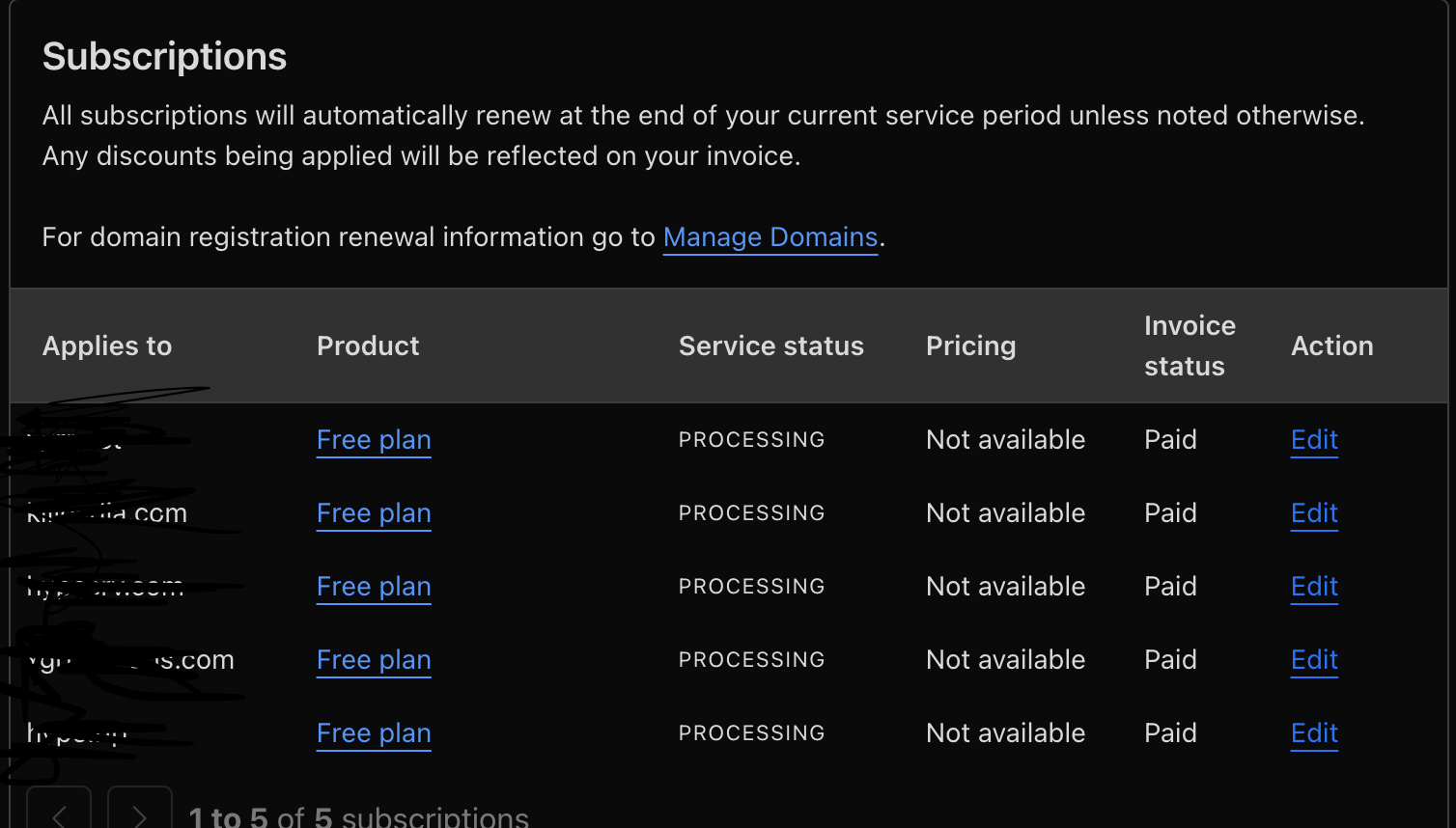Click the Service status column header

(770, 346)
